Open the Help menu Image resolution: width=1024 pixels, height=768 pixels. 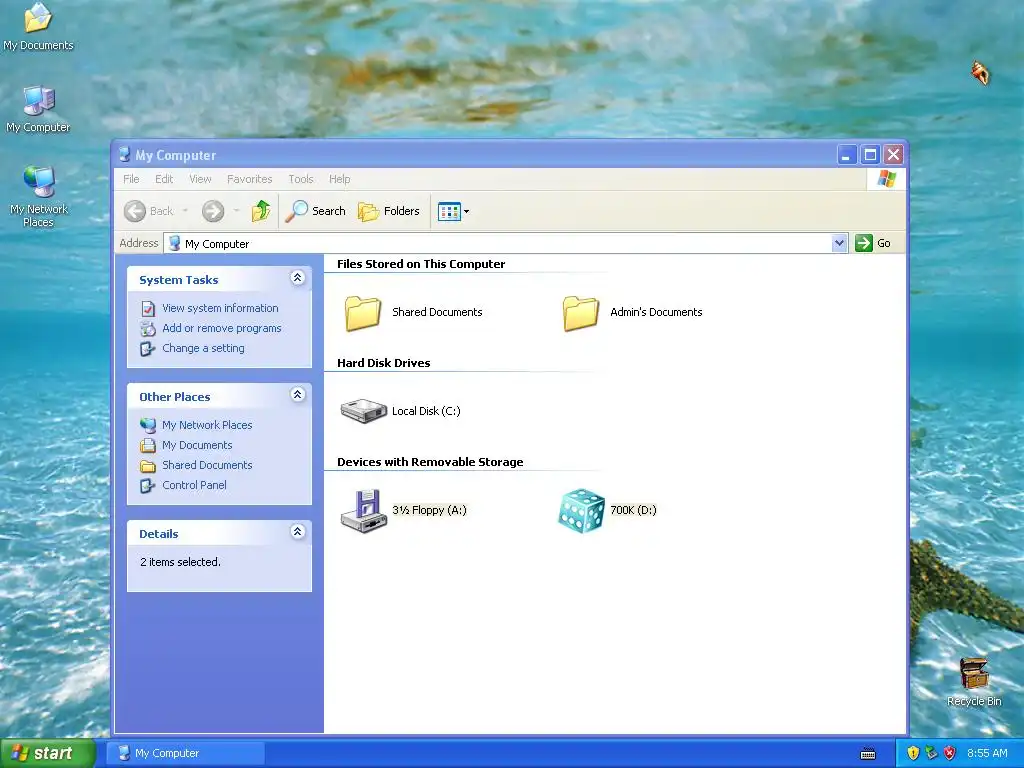tap(340, 179)
